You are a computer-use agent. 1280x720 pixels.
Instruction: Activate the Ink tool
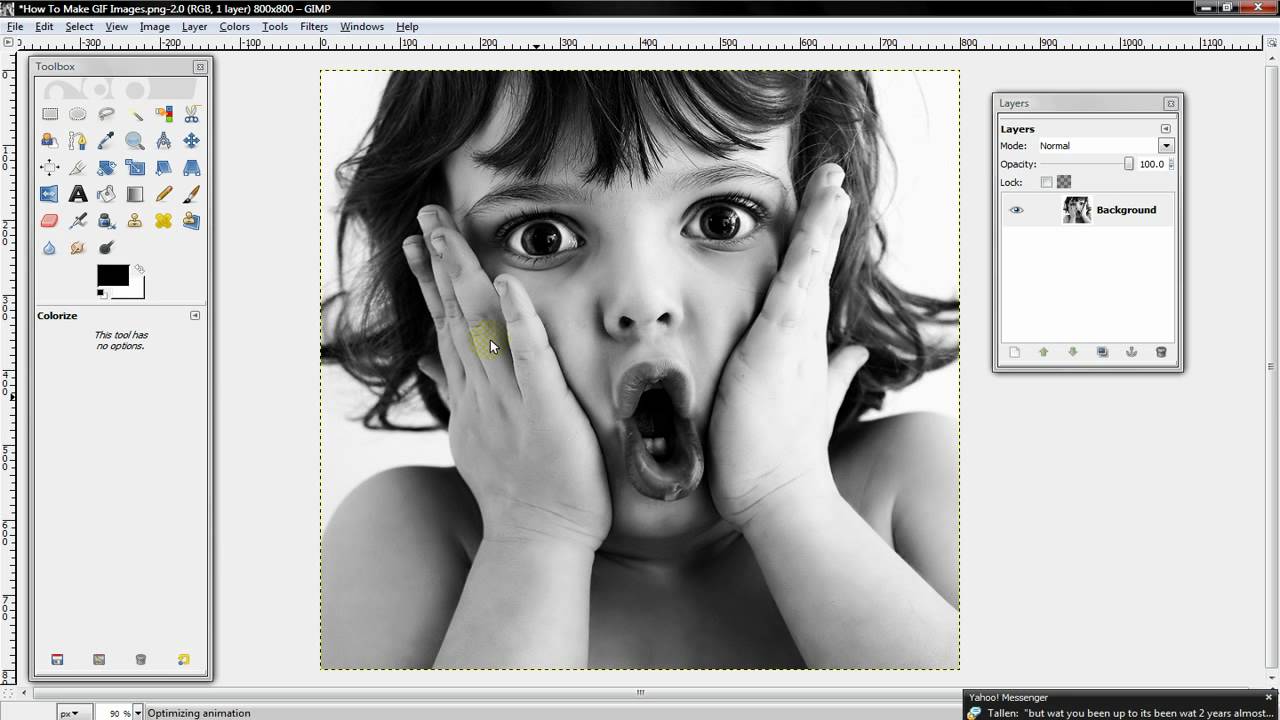pos(106,221)
